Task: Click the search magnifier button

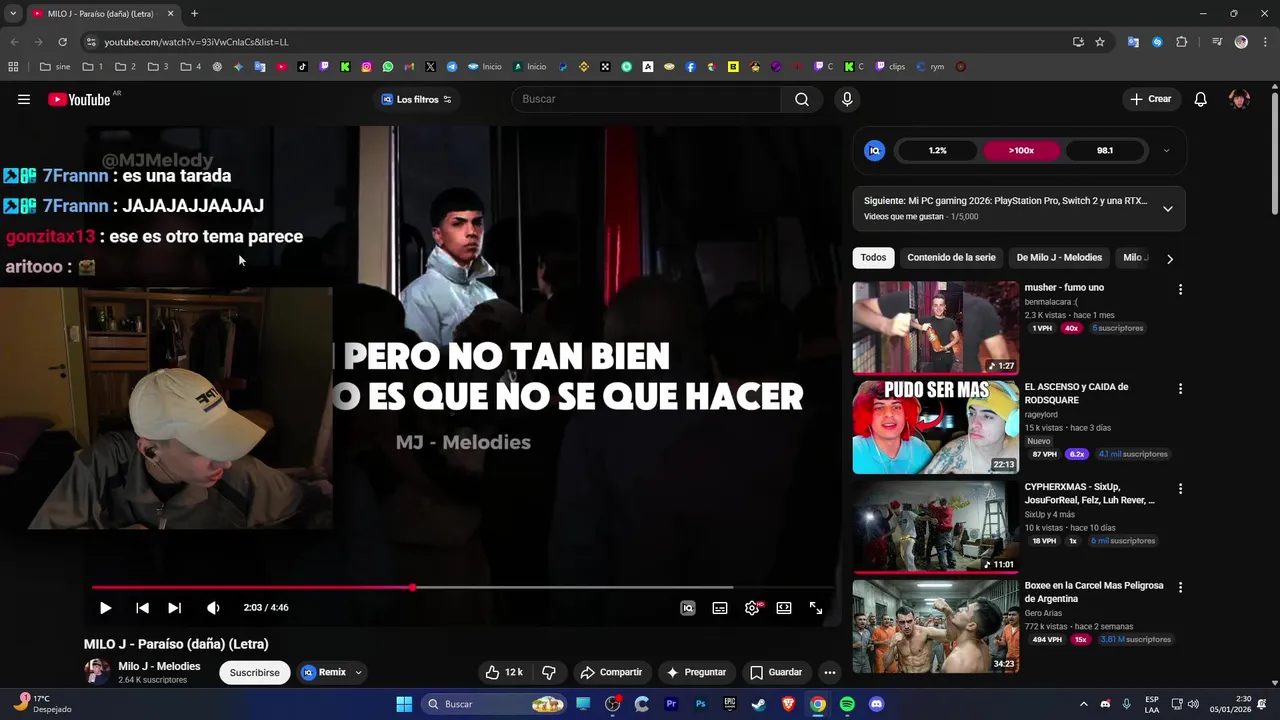Action: tap(801, 99)
